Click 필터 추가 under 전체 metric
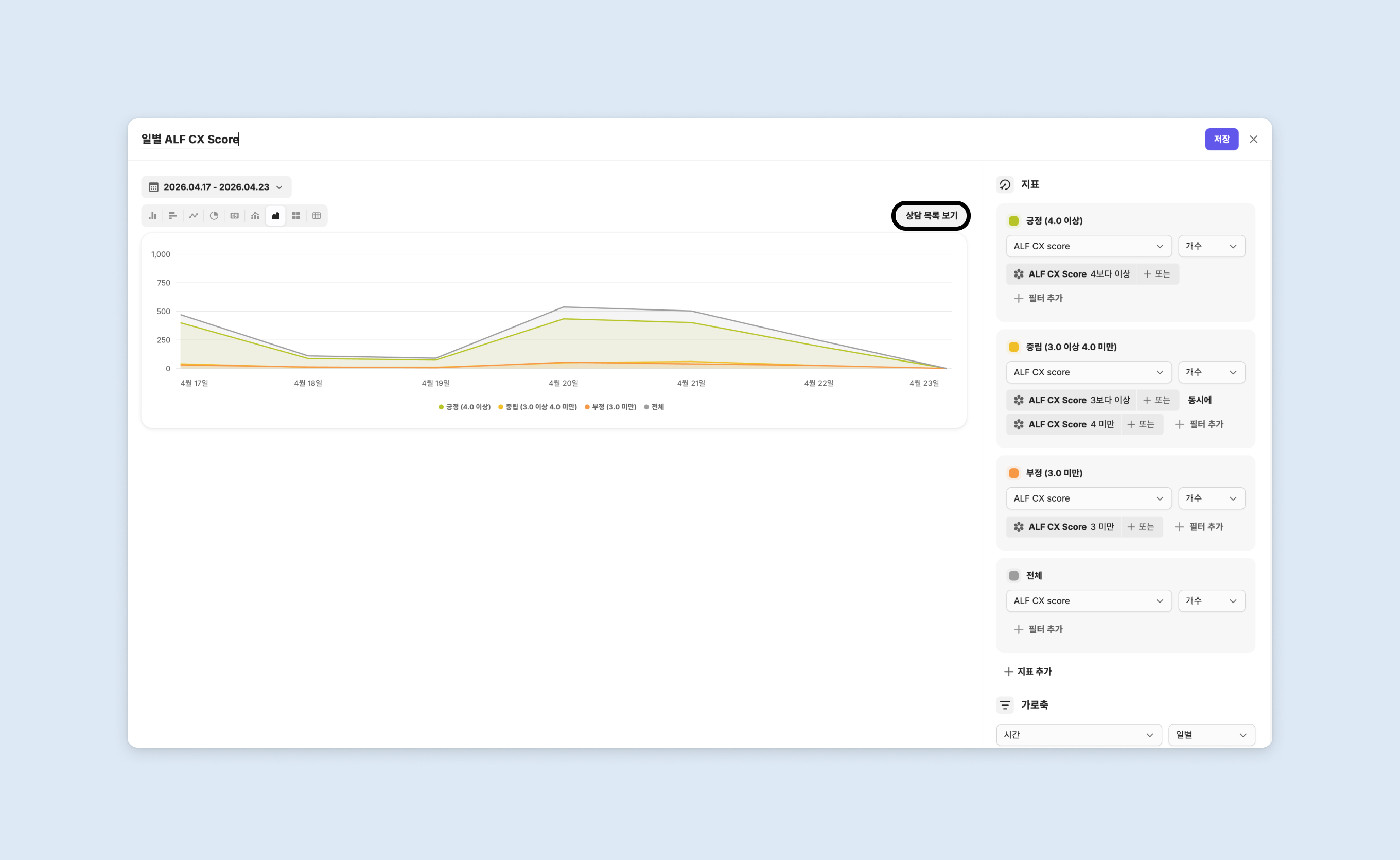 (x=1039, y=629)
